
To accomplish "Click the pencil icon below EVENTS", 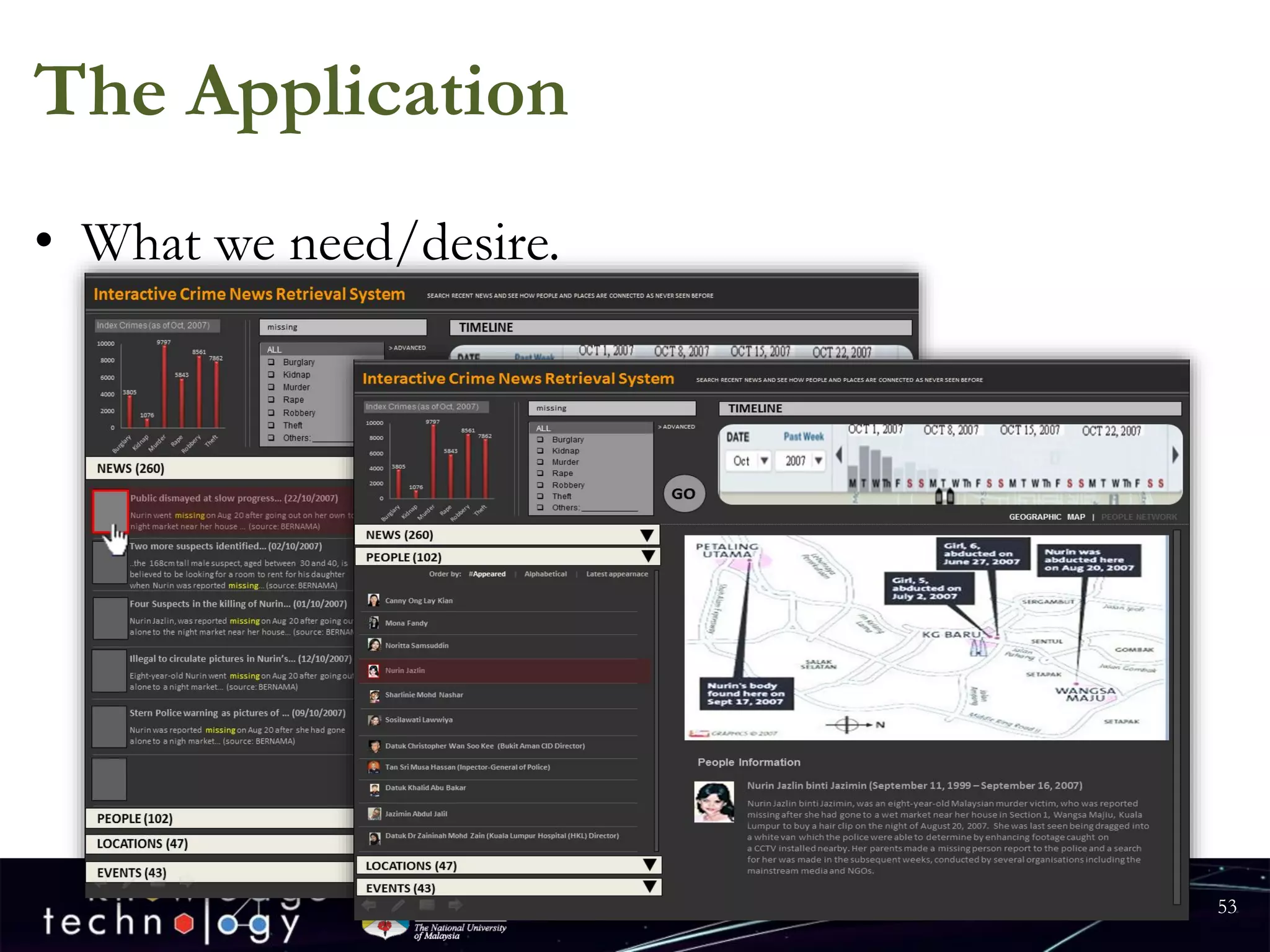I will 399,905.
